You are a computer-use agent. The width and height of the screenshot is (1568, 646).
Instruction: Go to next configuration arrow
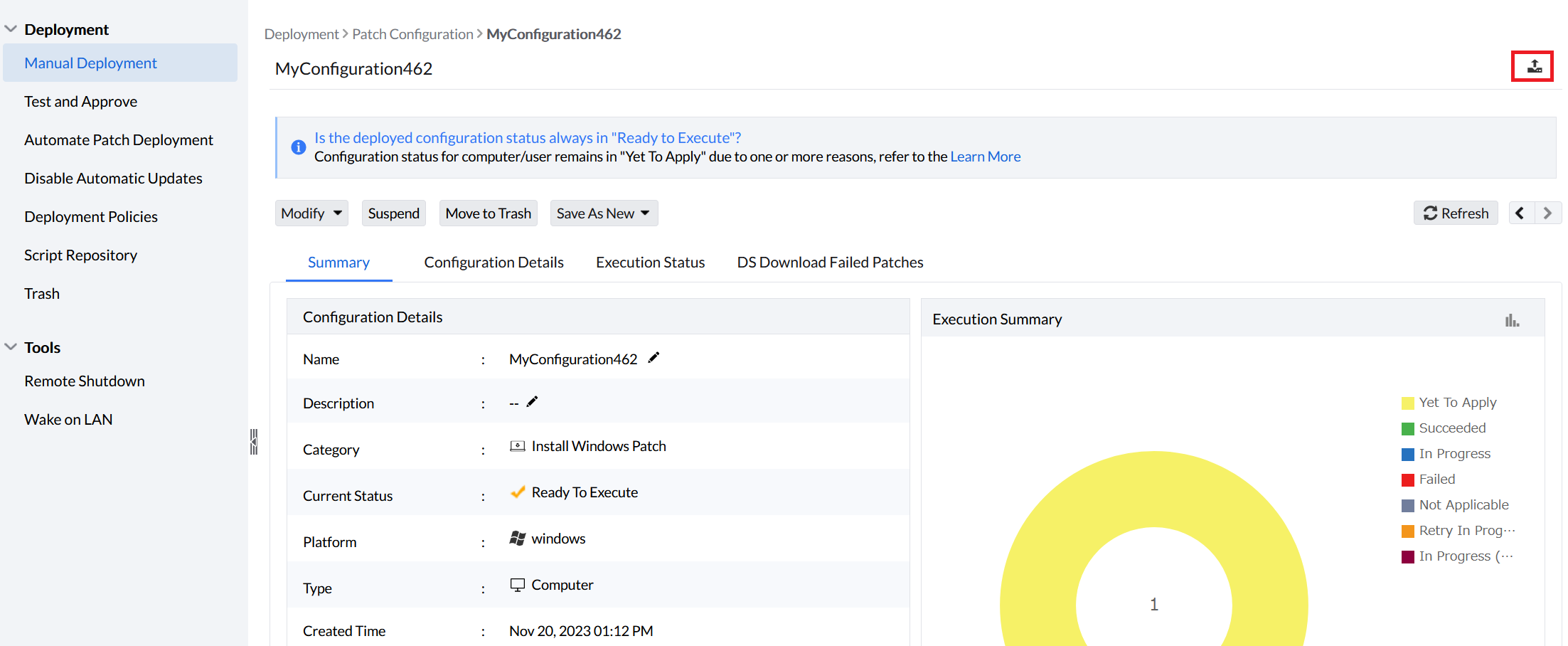pos(1547,213)
